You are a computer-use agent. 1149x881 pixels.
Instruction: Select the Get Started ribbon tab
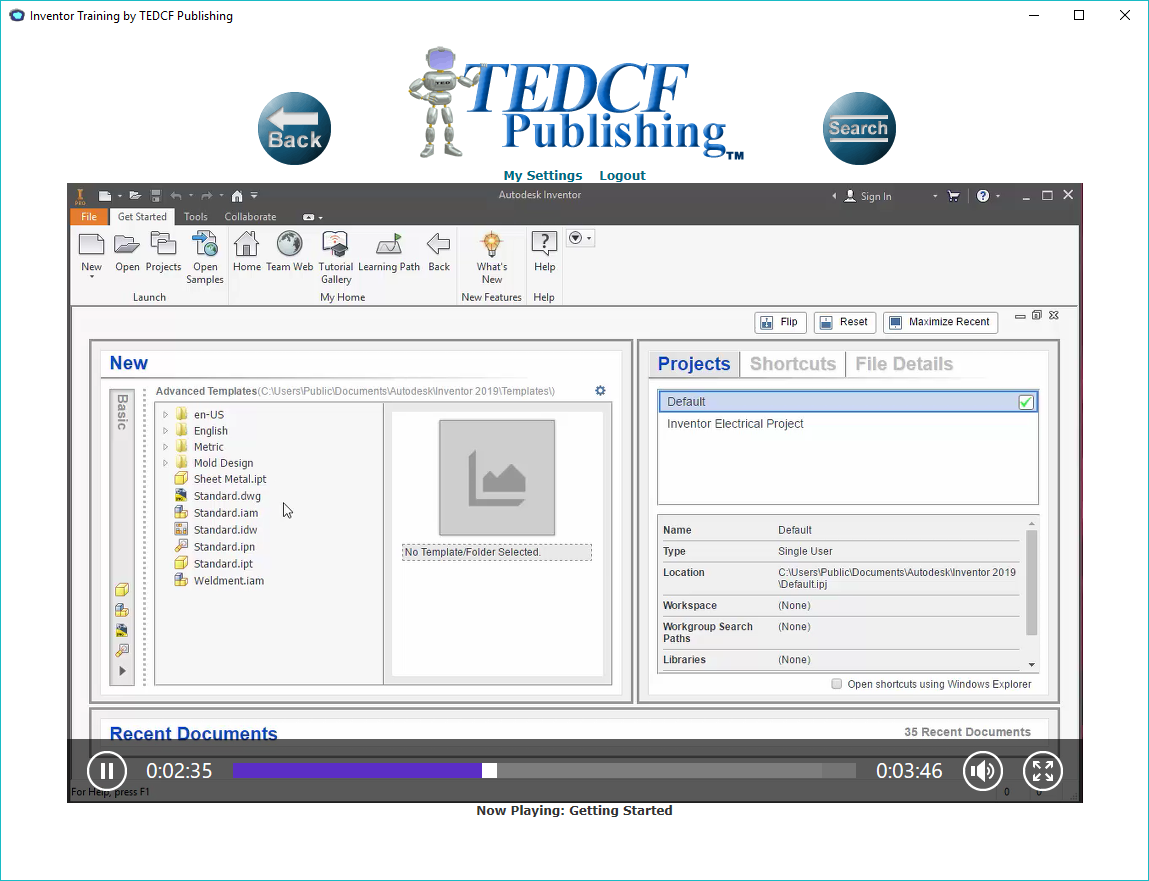click(142, 217)
